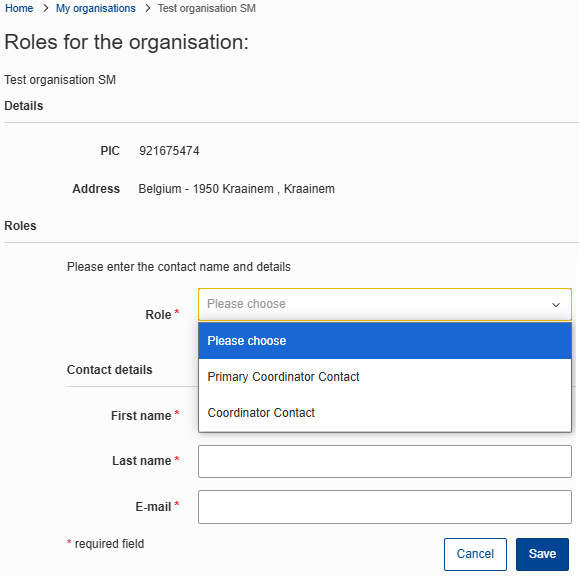Focus the Last name input field
579x576 pixels.
[385, 461]
